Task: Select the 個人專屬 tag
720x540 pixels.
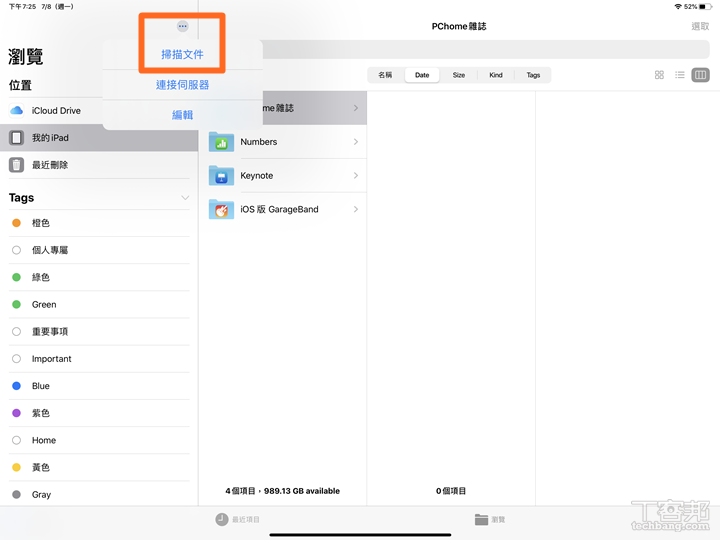Action: pyautogui.click(x=99, y=250)
